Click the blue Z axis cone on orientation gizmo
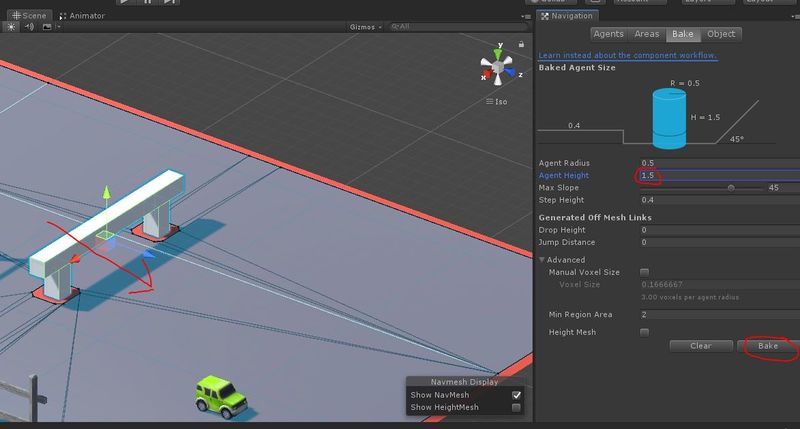Screen dimensions: 800x429 [511, 72]
